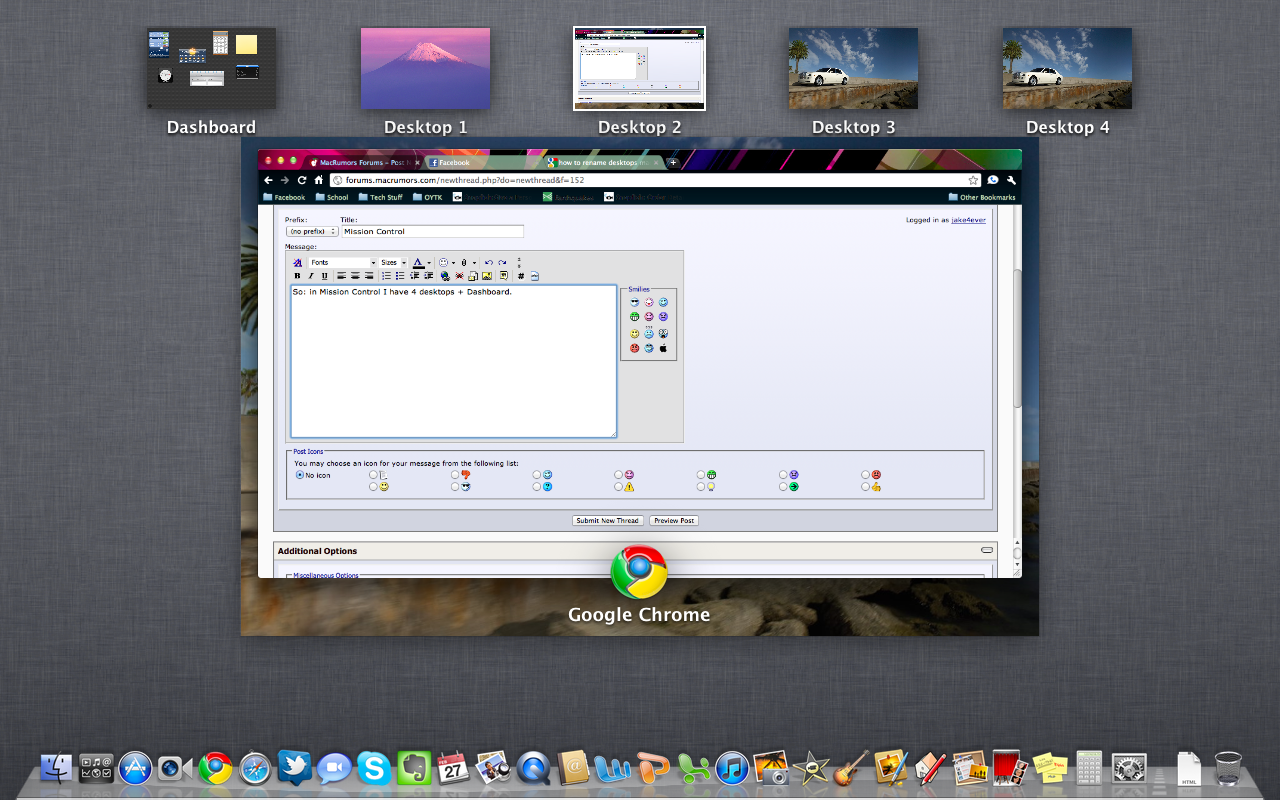1280x800 pixels.
Task: Launch Microsoft PowerPoint from dock
Action: coord(653,768)
